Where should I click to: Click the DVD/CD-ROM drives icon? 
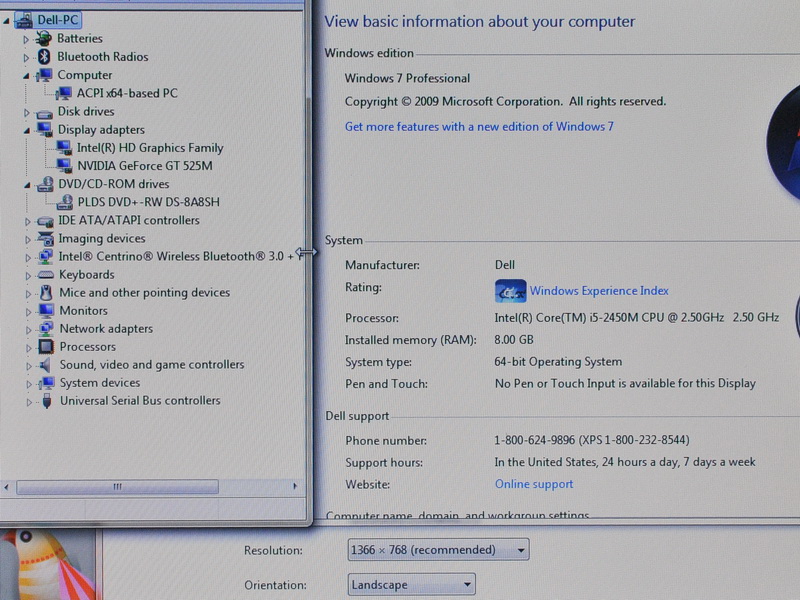(45, 184)
